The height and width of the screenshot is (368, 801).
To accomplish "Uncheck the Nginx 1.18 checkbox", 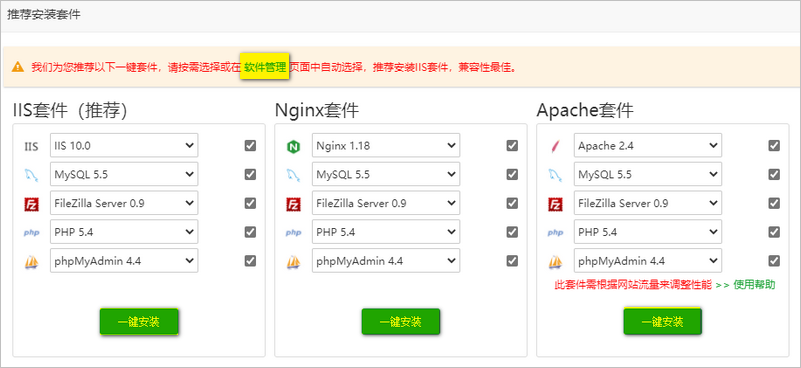I will click(512, 146).
